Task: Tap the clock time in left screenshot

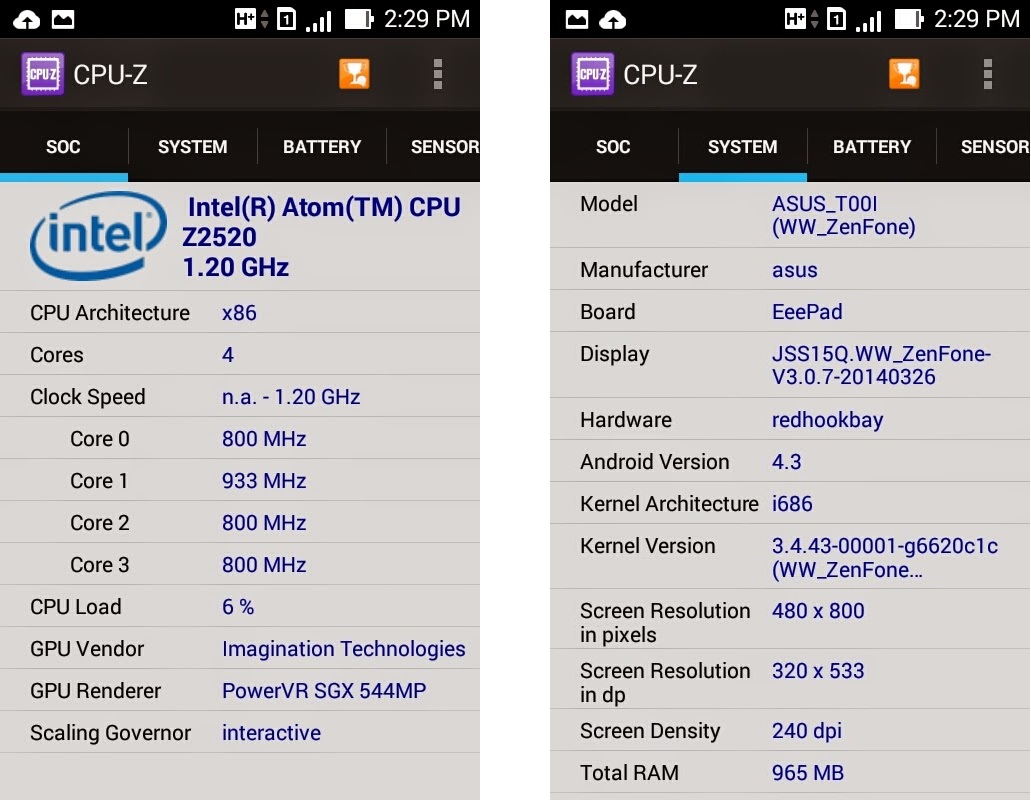Action: click(x=427, y=19)
